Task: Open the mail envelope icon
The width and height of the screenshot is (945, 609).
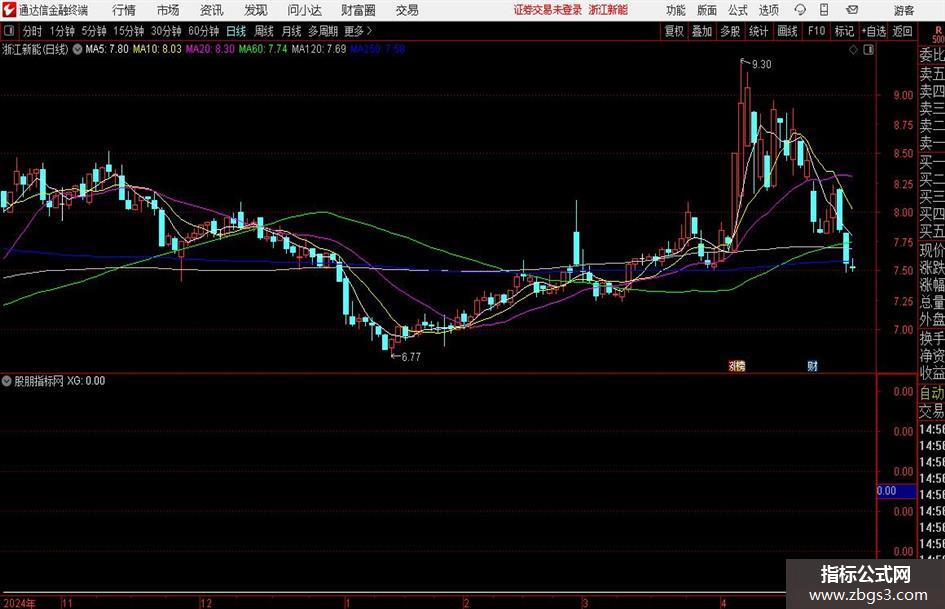Action: pyautogui.click(x=852, y=10)
